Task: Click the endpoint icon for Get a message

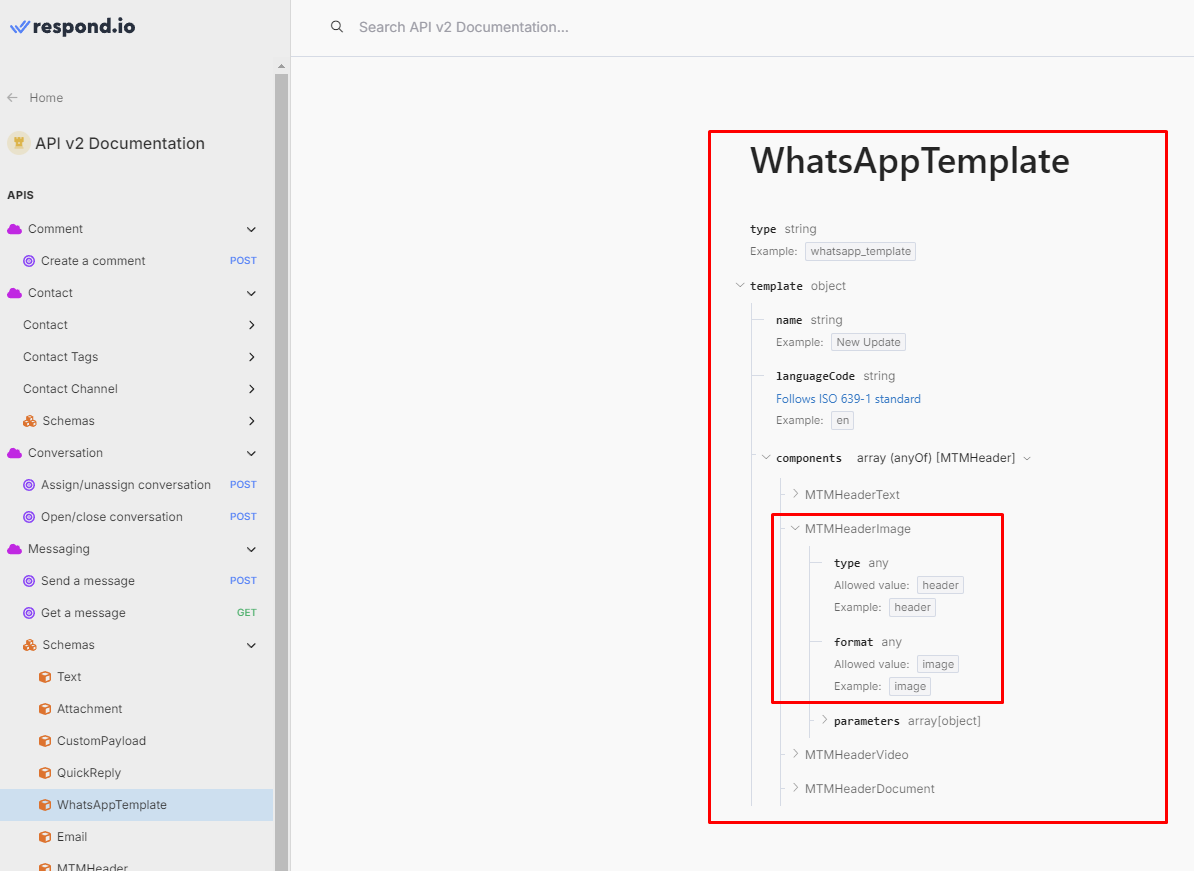Action: click(x=29, y=613)
